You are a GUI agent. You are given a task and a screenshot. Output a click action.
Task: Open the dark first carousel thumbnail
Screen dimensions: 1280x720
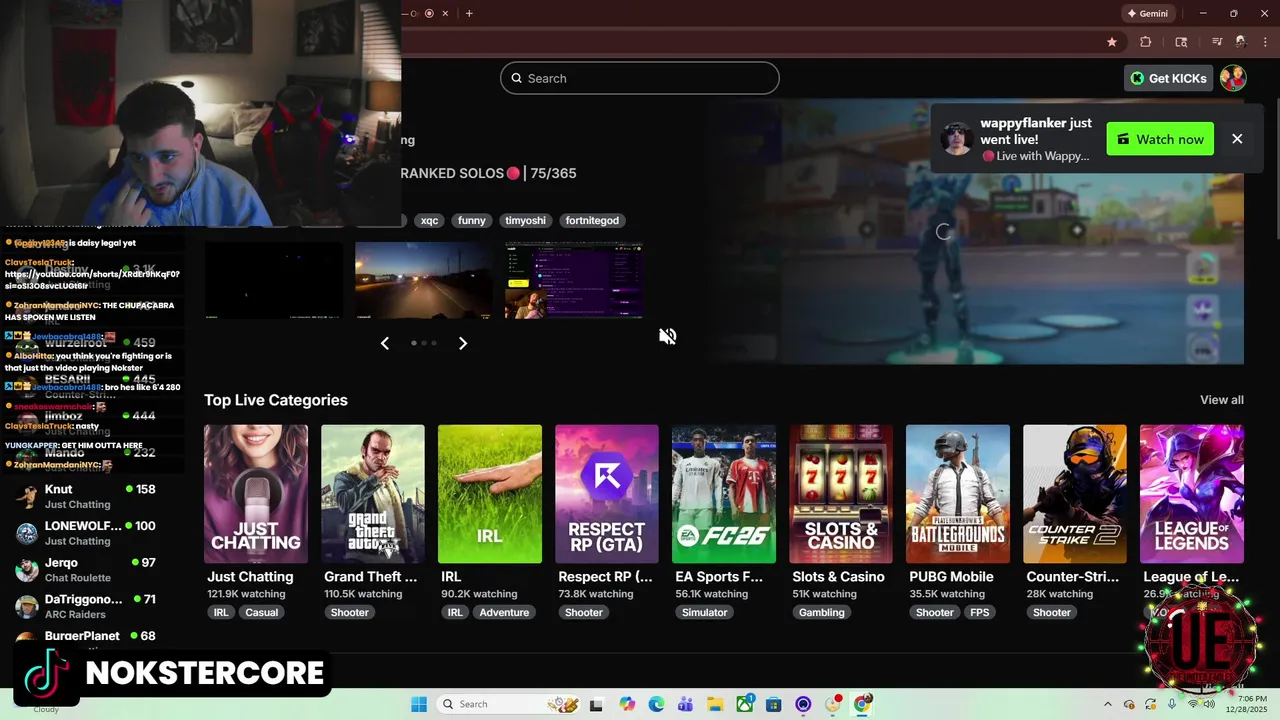tap(274, 280)
